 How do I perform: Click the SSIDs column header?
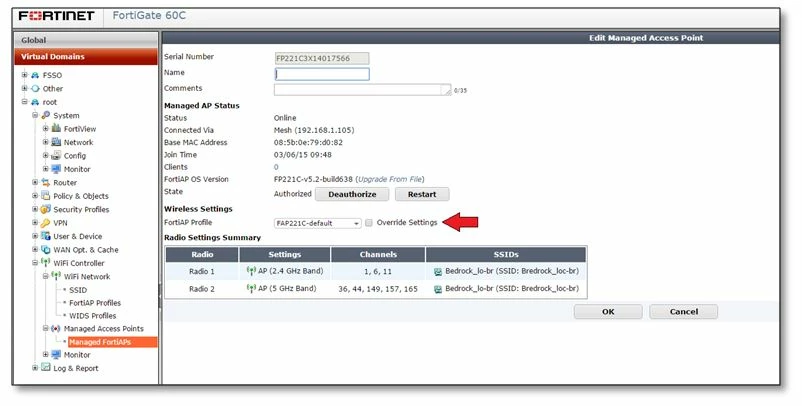tap(506, 254)
